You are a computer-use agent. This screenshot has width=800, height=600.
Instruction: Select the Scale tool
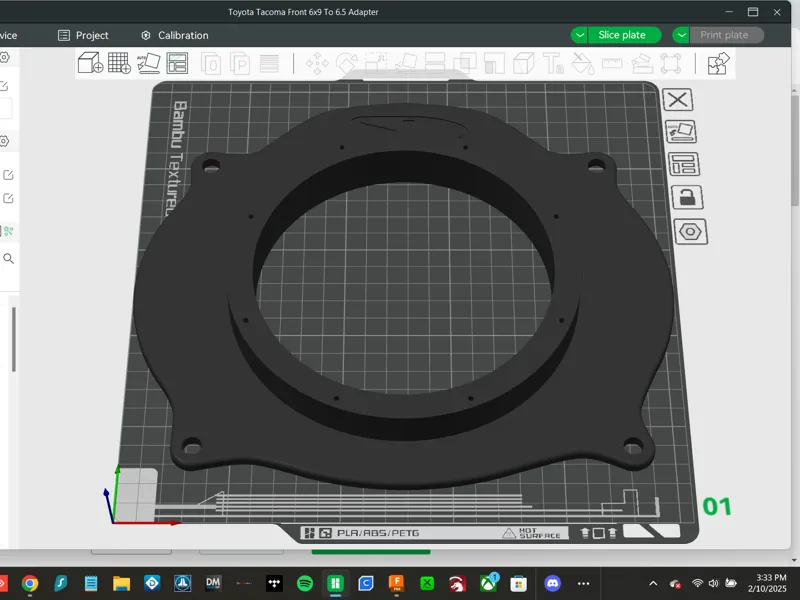click(x=376, y=64)
